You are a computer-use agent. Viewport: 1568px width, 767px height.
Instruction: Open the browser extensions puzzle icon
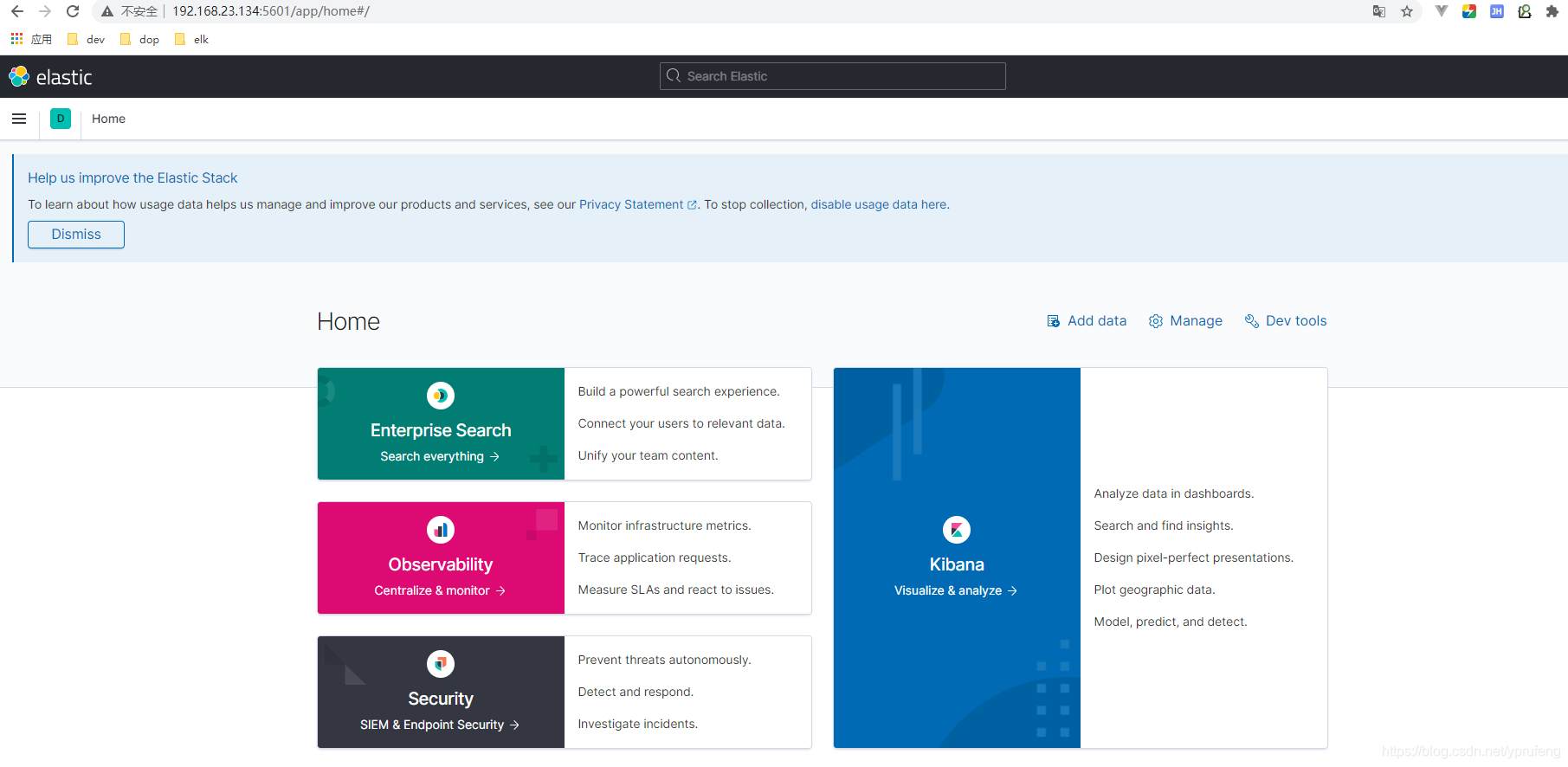click(x=1552, y=11)
